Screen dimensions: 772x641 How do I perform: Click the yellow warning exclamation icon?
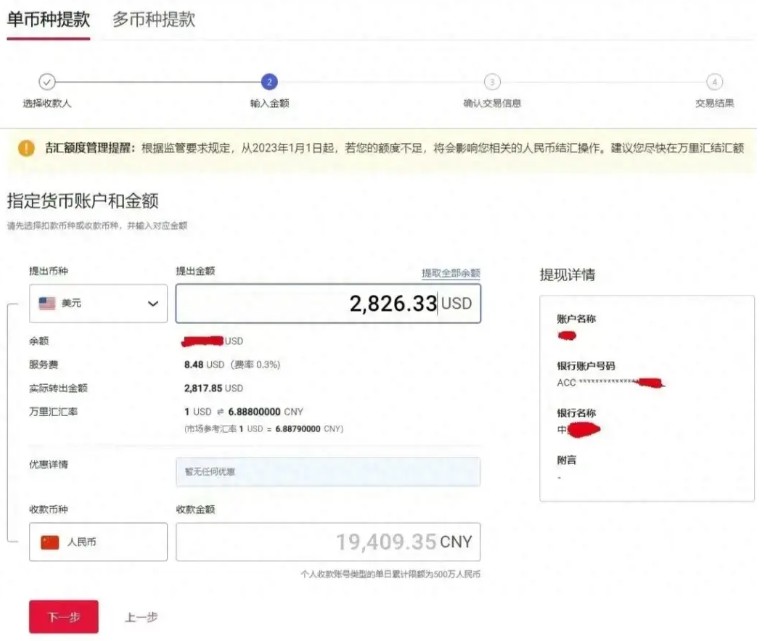[26, 148]
